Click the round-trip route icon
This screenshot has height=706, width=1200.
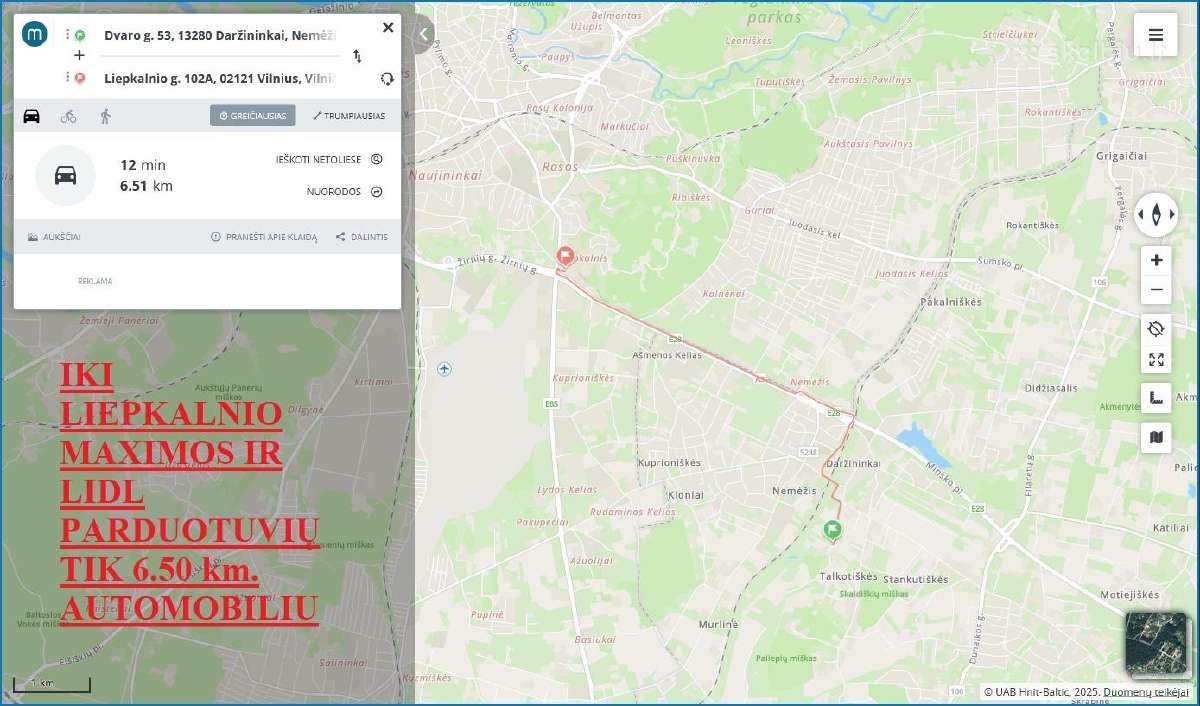point(387,78)
